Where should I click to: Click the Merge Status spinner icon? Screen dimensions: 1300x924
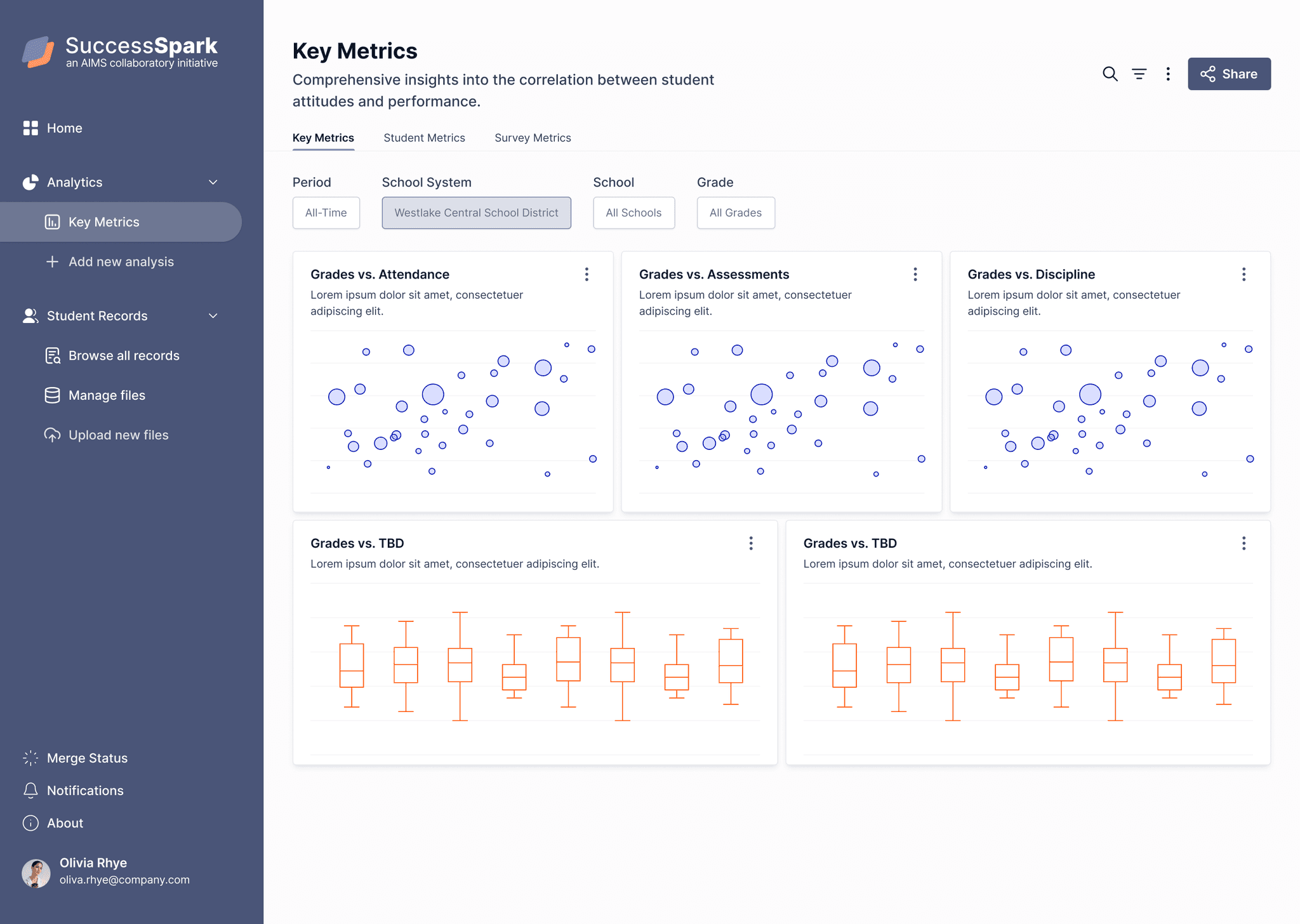click(30, 758)
